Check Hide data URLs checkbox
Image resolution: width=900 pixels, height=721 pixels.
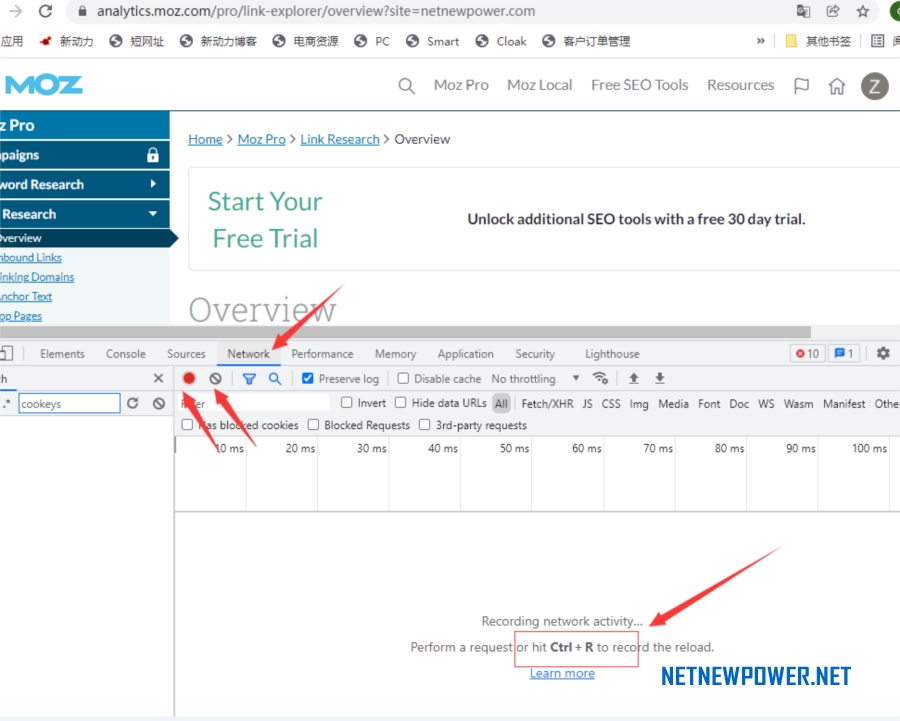[401, 402]
